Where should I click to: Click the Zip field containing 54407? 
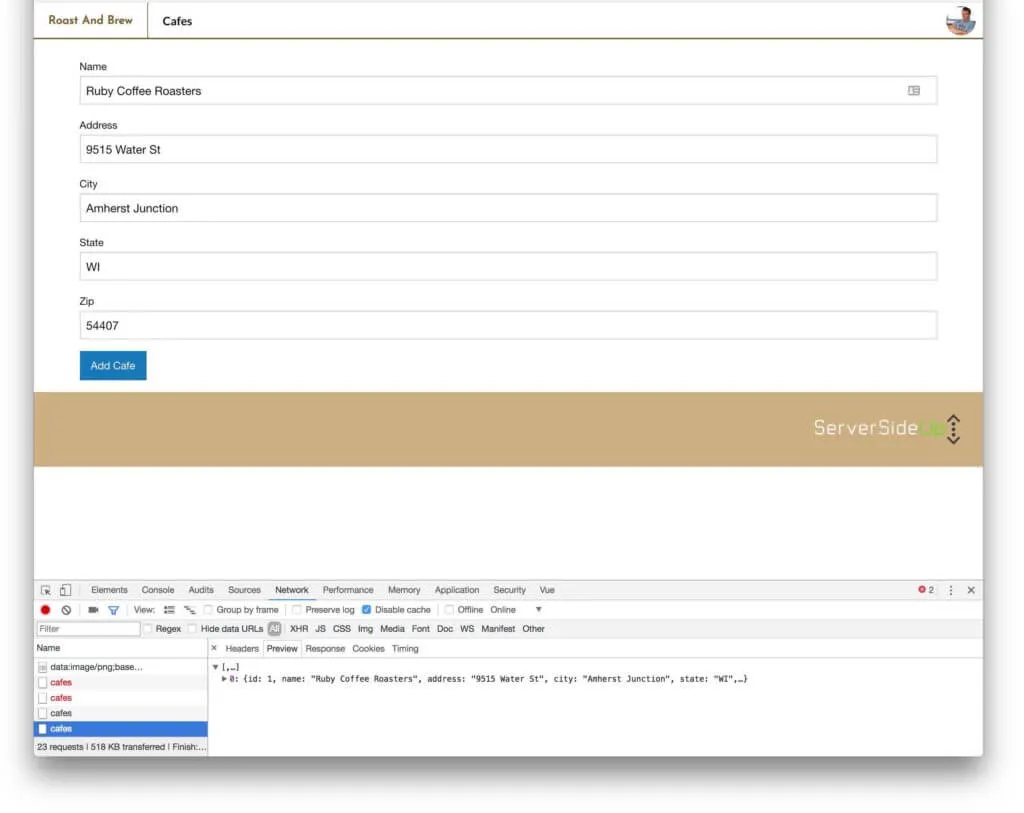click(508, 325)
